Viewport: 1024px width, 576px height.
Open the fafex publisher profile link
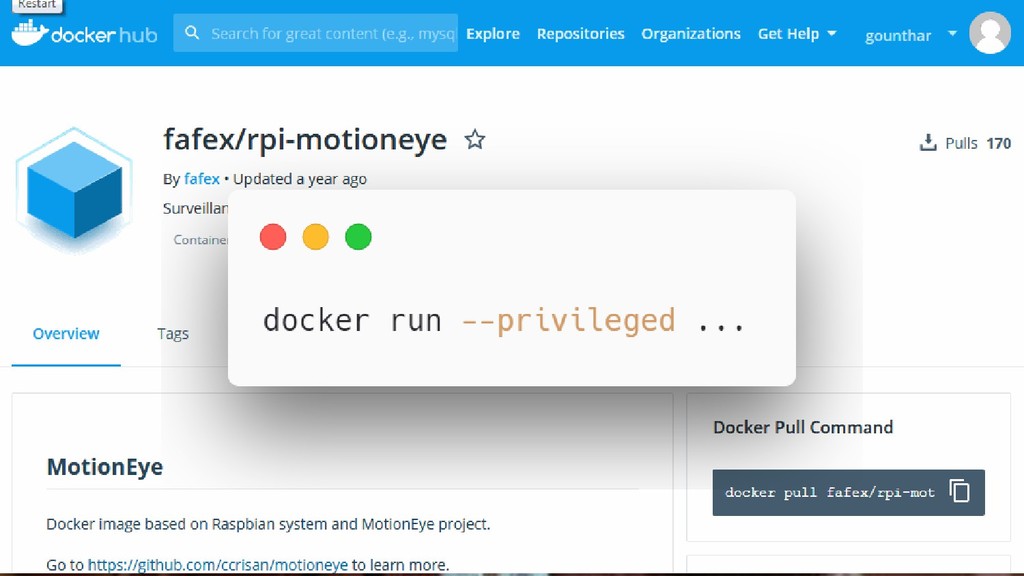pyautogui.click(x=202, y=179)
